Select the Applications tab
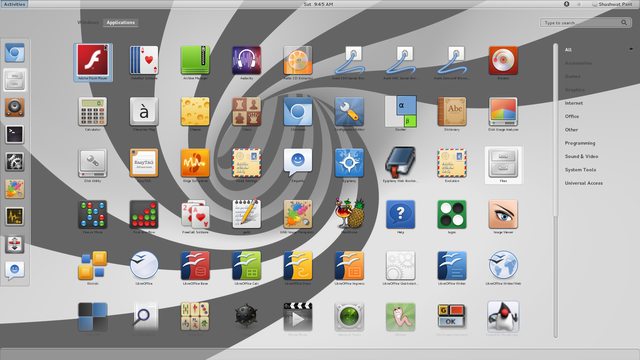640x360 pixels. point(120,22)
